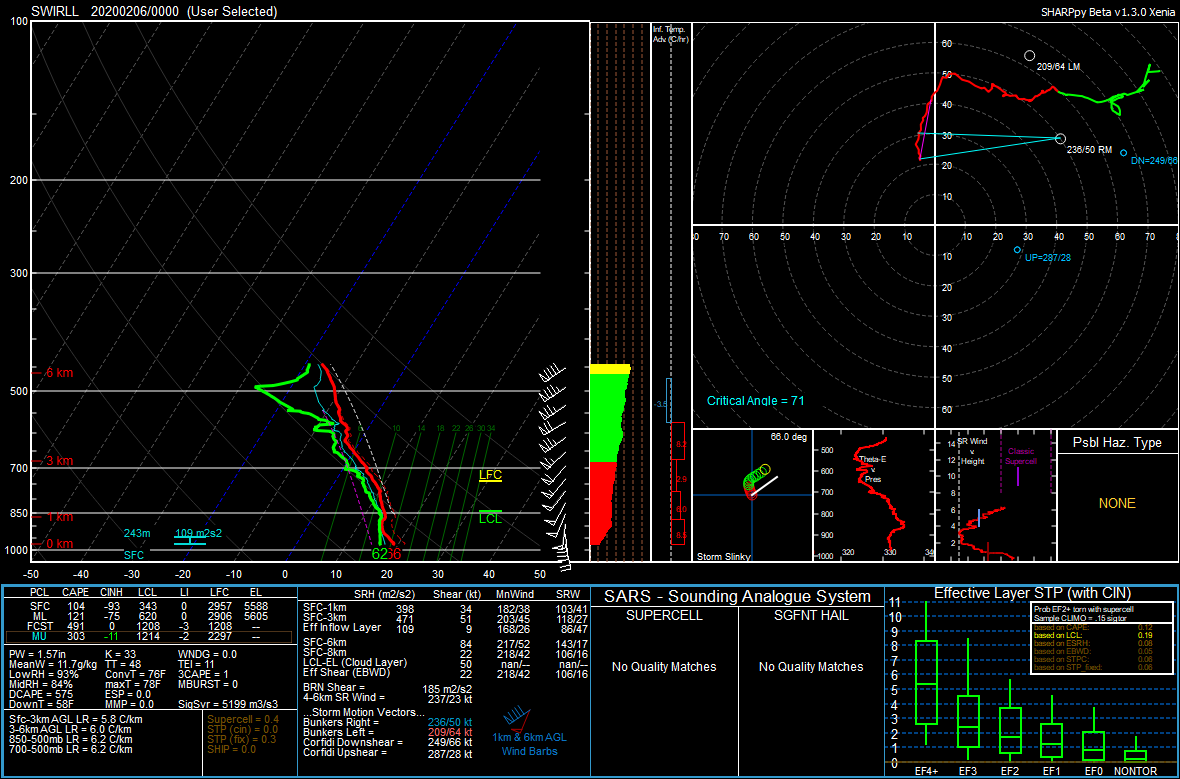Click the Psbl Haz. Type header
The image size is (1180, 779).
pos(1117,443)
